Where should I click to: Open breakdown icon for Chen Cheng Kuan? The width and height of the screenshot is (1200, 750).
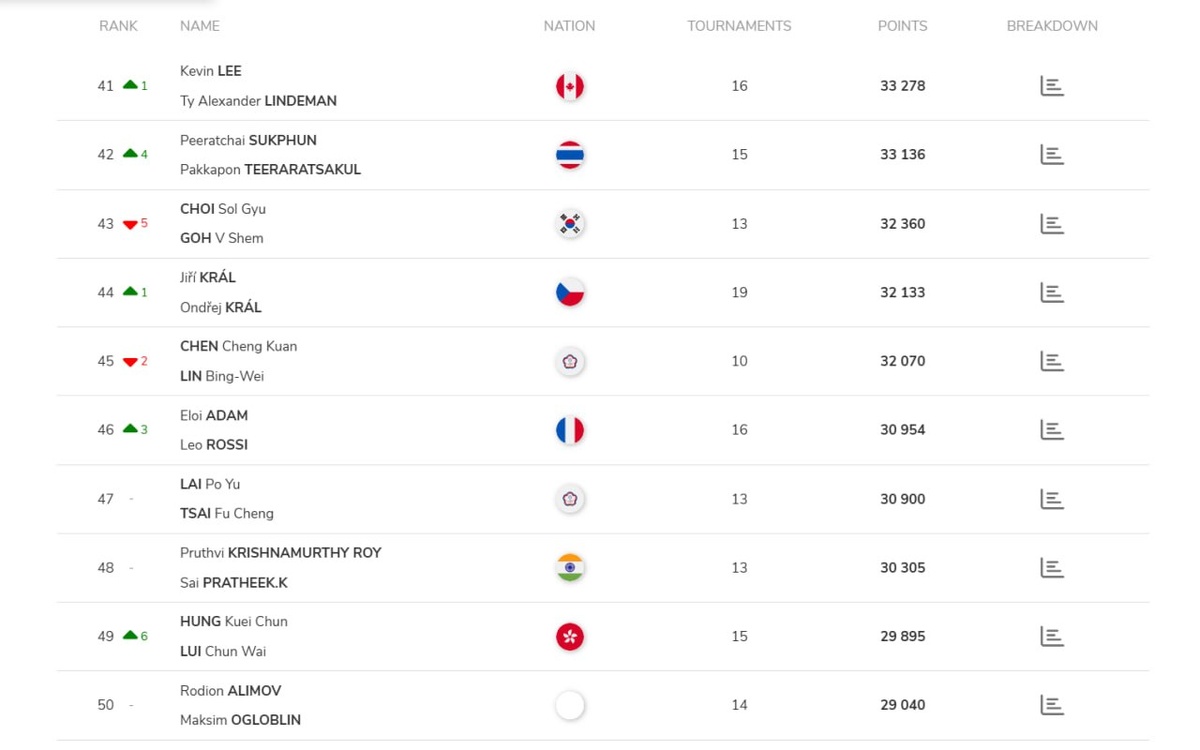tap(1051, 361)
